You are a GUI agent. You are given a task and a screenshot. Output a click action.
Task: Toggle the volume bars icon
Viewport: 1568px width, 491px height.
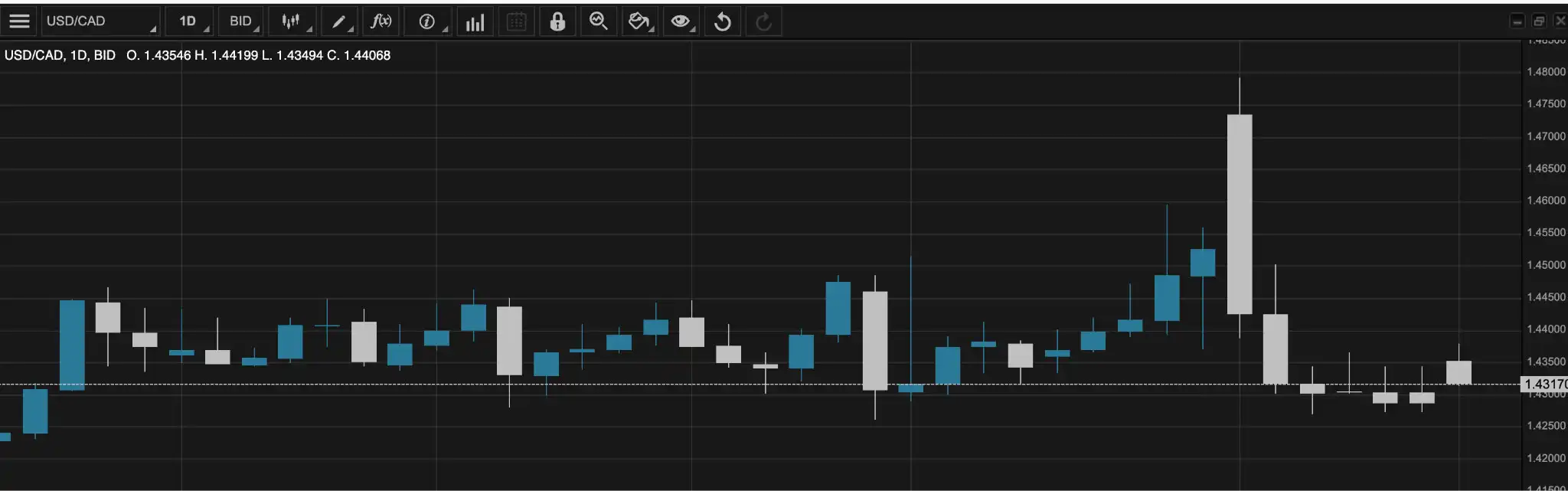(x=475, y=21)
